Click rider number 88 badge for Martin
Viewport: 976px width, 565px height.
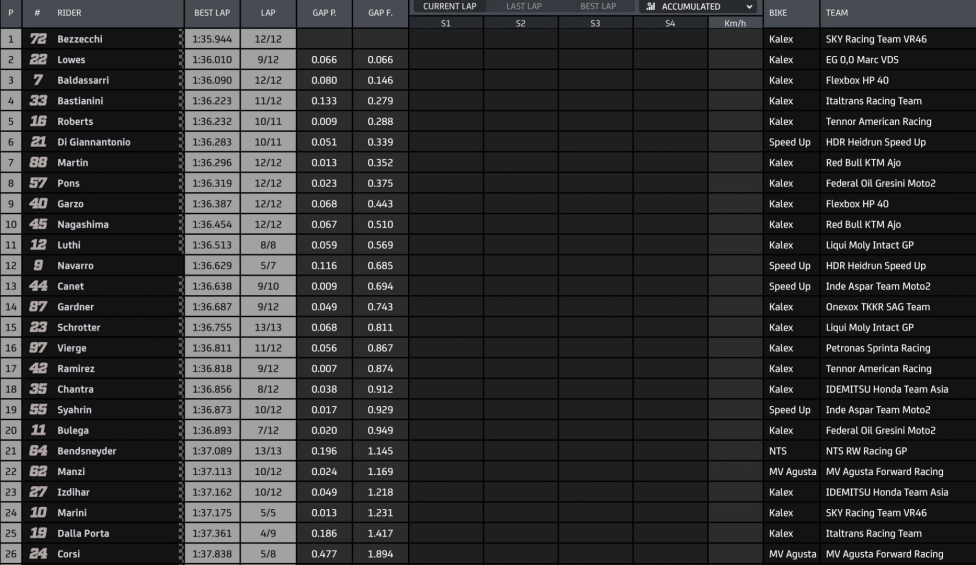tap(38, 162)
